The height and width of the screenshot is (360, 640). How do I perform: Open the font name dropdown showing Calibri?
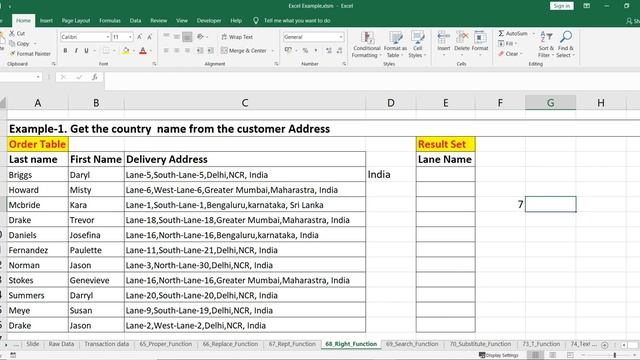click(108, 37)
